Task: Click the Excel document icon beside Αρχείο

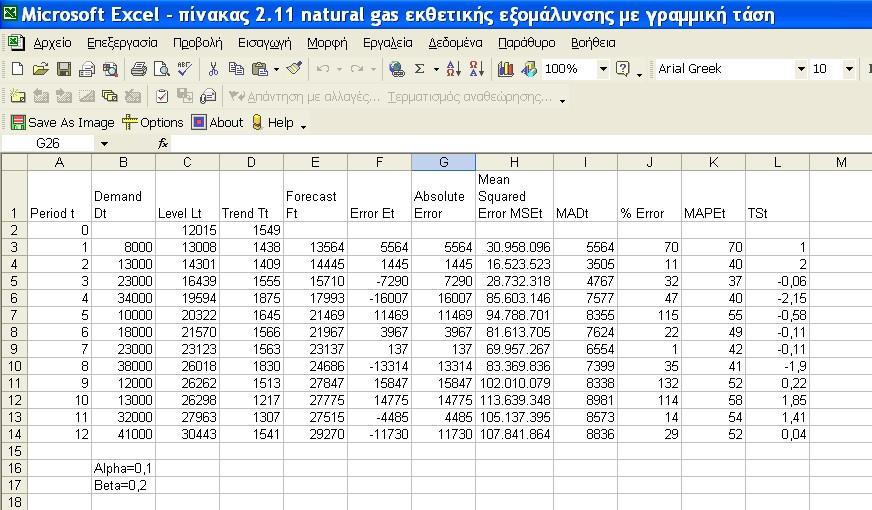Action: [16, 42]
